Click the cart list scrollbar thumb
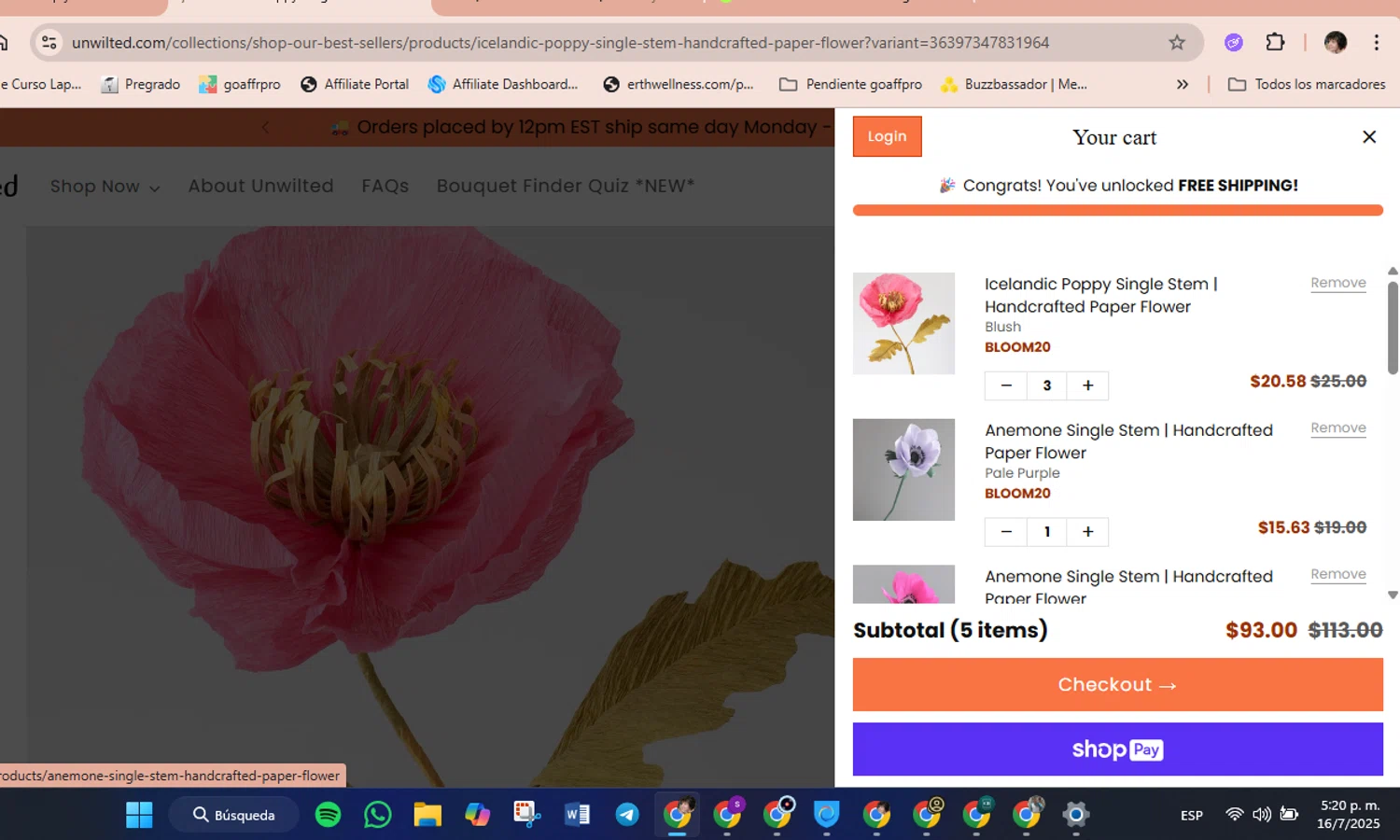The image size is (1400, 840). 1393,328
